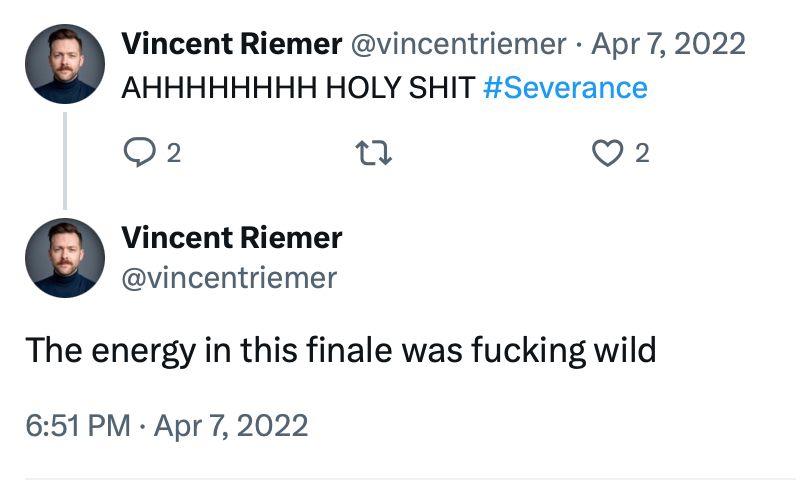This screenshot has width=796, height=486.
Task: Click the horizontal divider below the timestamp
Action: point(400,479)
